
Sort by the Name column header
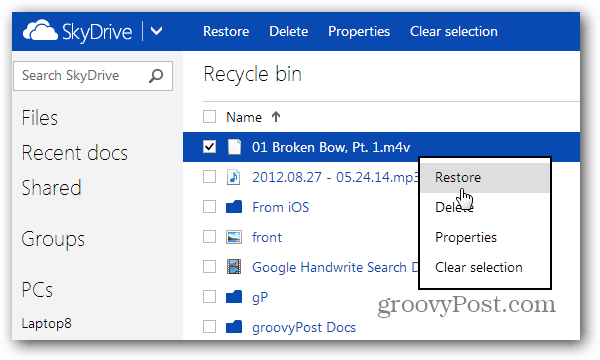244,117
